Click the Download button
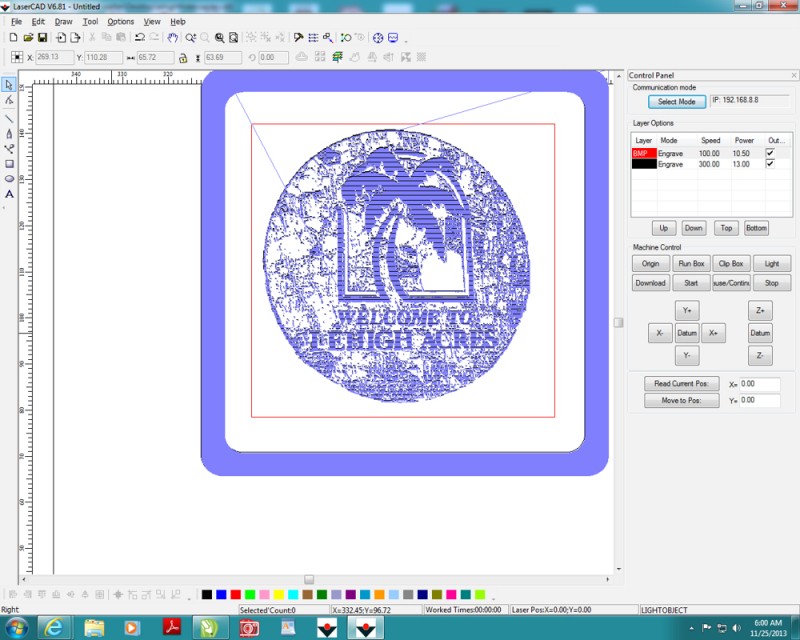 pos(650,283)
